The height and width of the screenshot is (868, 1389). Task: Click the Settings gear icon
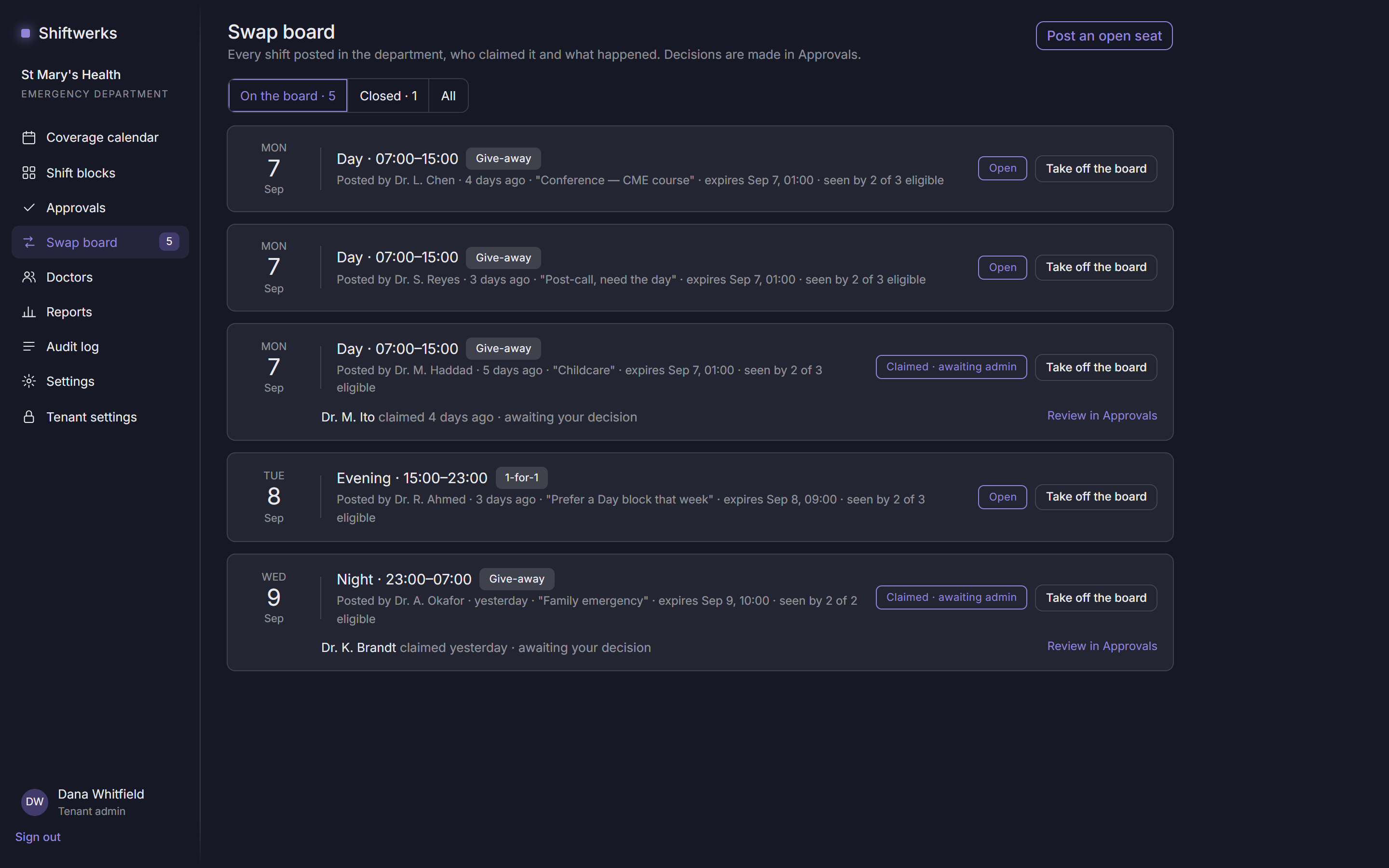(29, 381)
